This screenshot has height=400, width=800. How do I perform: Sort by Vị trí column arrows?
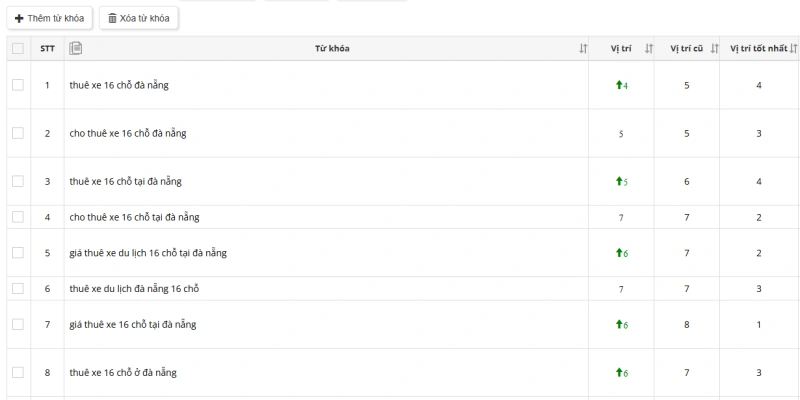649,49
